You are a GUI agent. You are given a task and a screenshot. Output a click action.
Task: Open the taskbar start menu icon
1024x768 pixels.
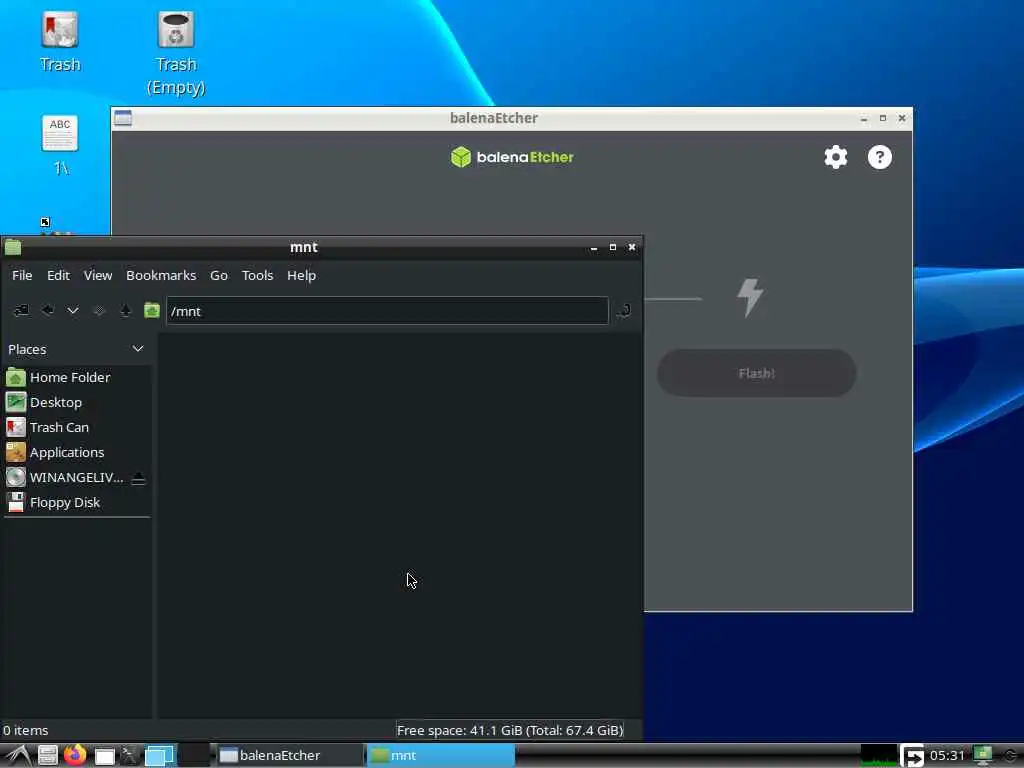[x=18, y=756]
